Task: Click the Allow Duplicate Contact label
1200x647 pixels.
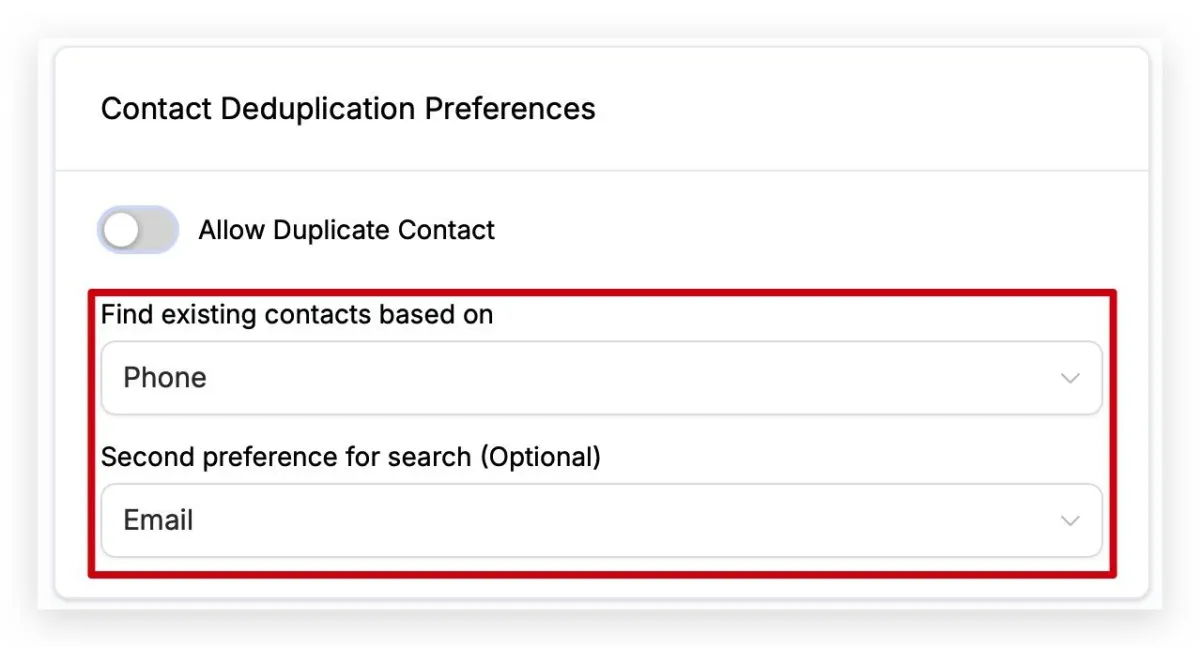Action: pos(346,230)
